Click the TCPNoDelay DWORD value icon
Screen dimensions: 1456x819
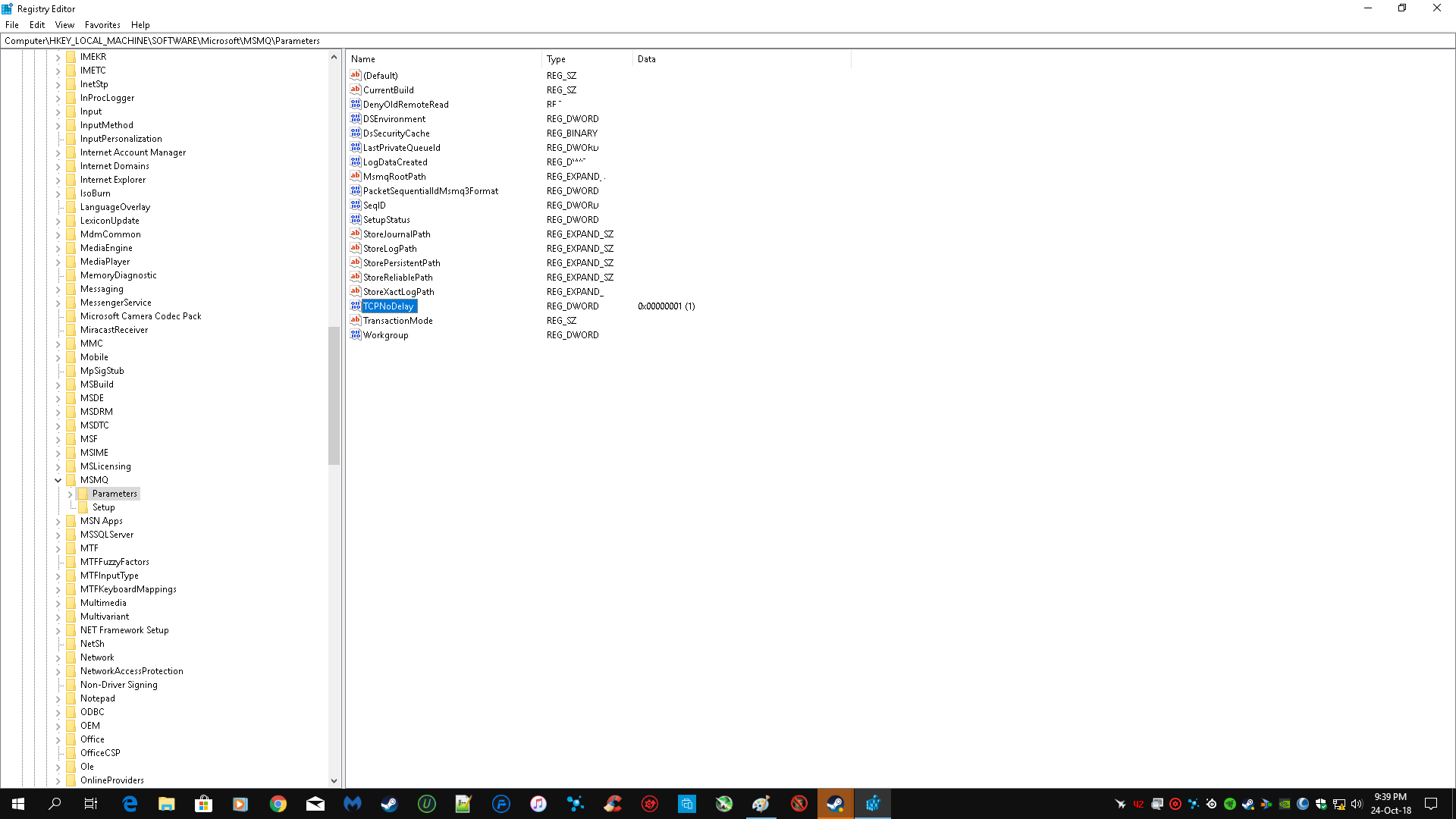(x=355, y=306)
